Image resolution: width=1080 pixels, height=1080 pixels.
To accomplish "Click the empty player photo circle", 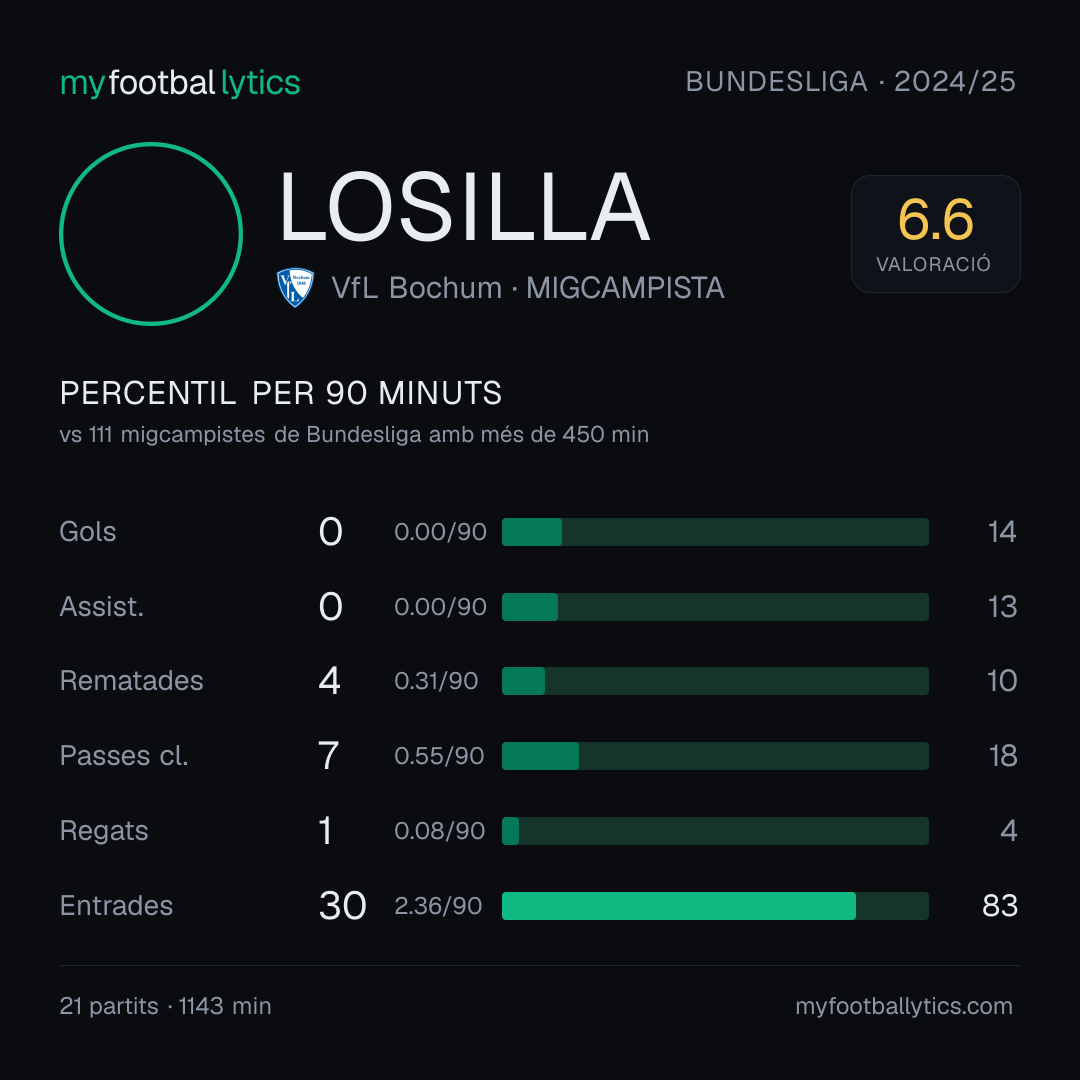I will [x=151, y=234].
